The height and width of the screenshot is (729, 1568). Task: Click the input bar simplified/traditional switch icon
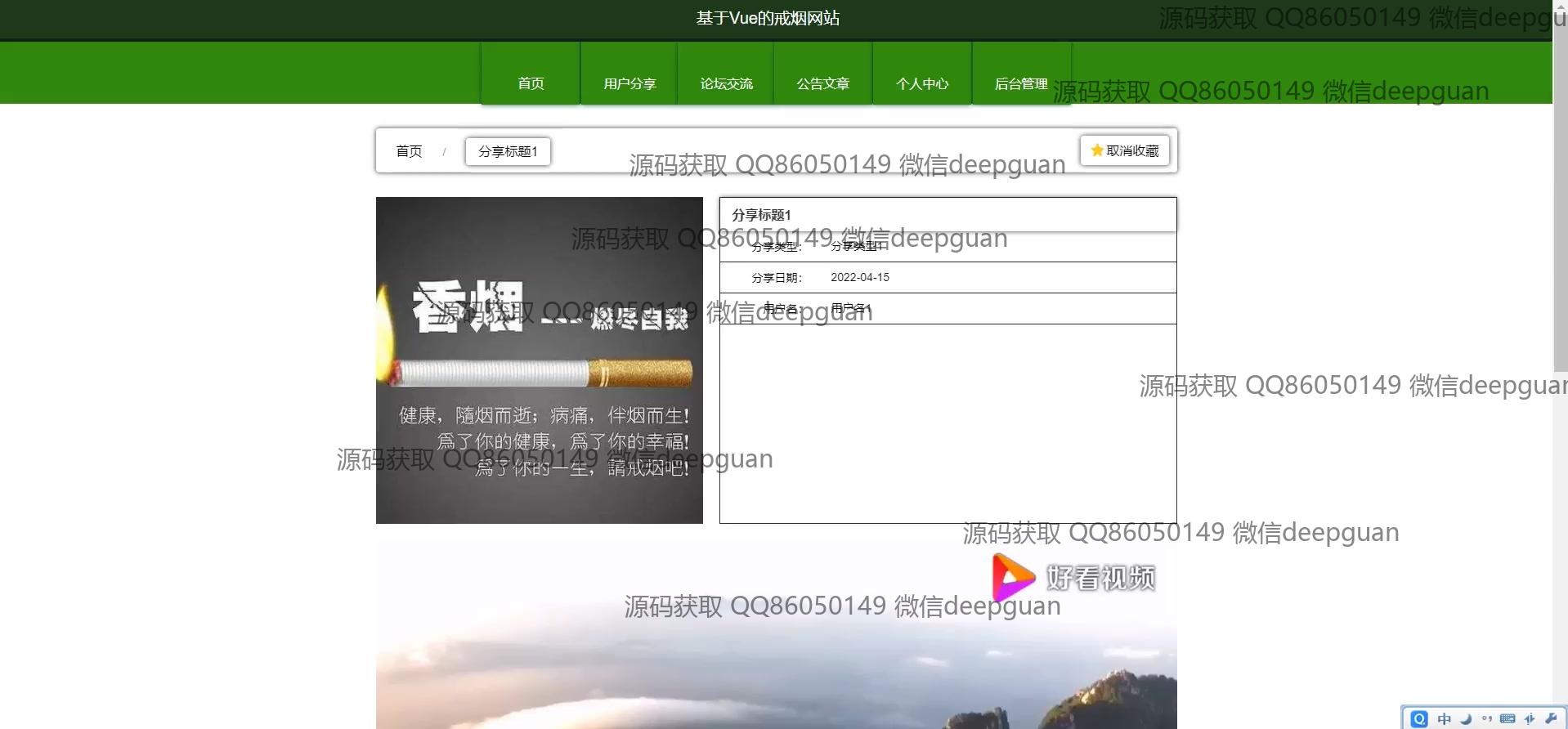[1530, 718]
